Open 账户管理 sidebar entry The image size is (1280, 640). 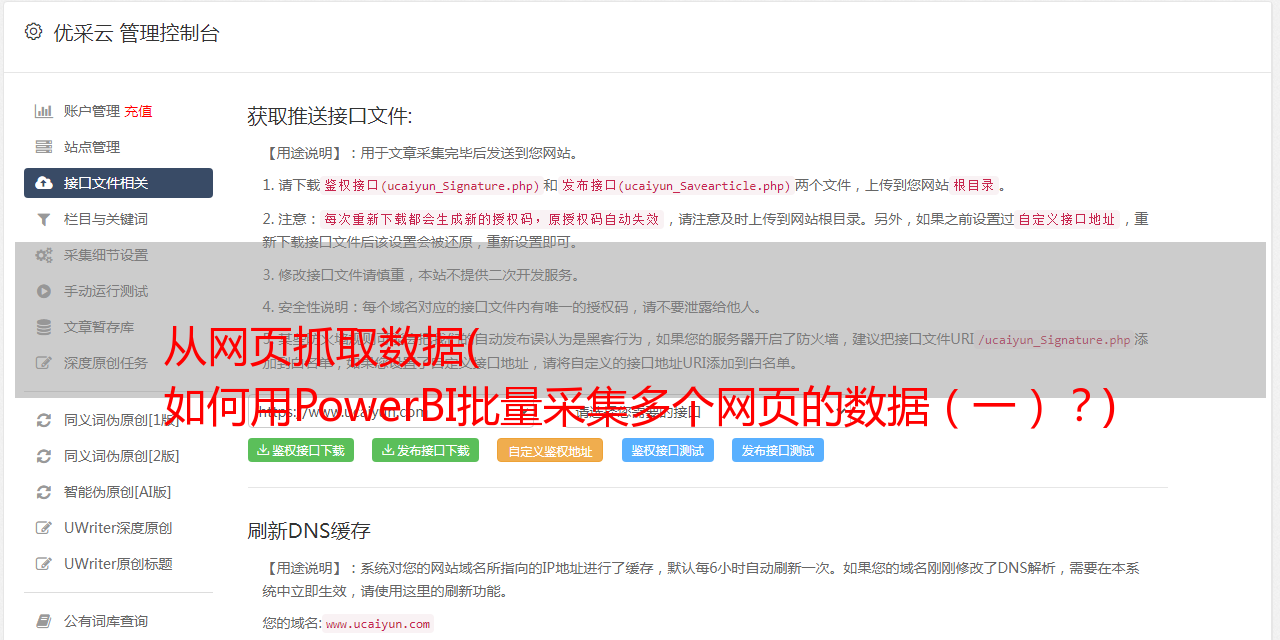(92, 111)
